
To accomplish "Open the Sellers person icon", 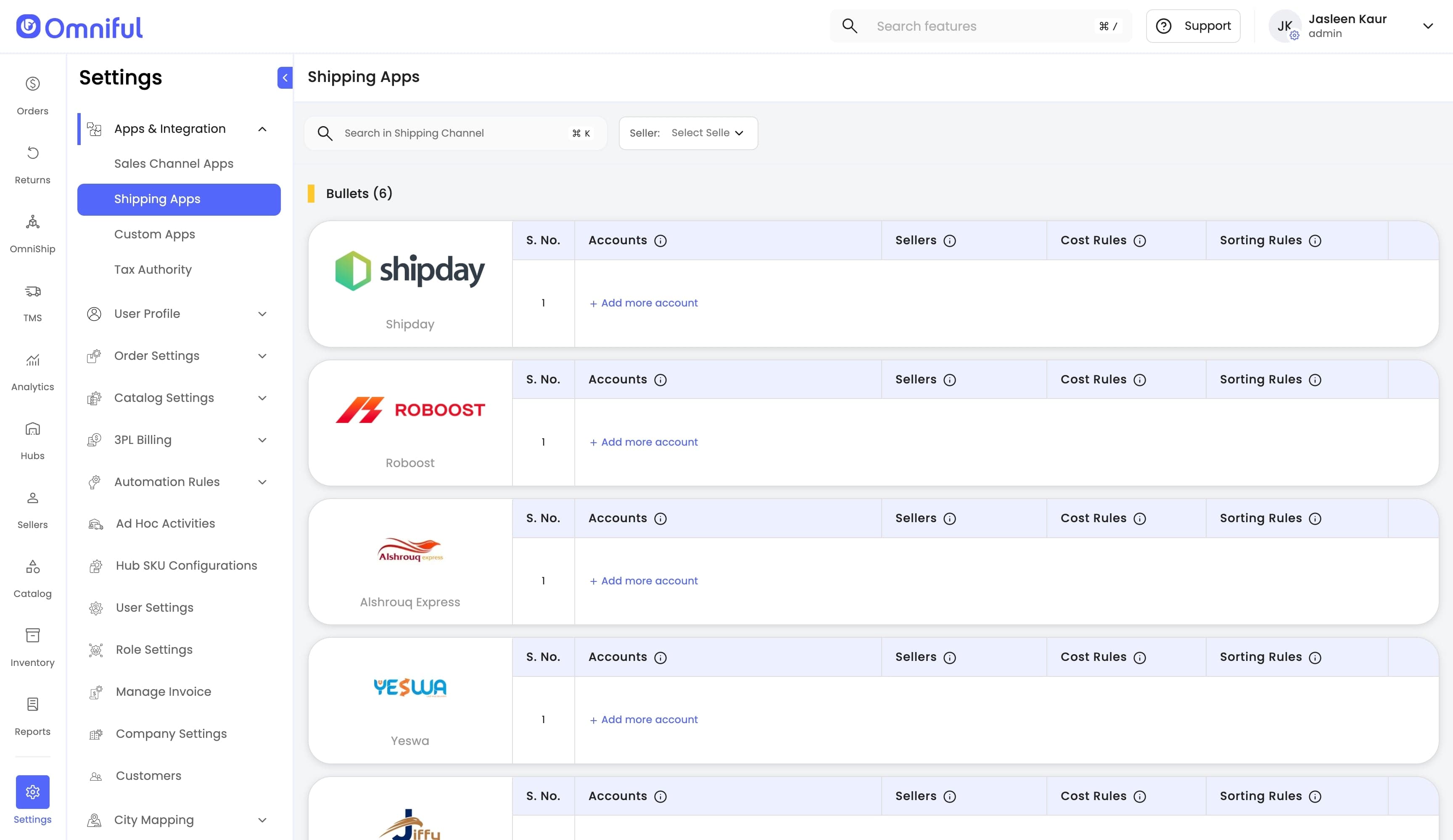I will (32, 497).
